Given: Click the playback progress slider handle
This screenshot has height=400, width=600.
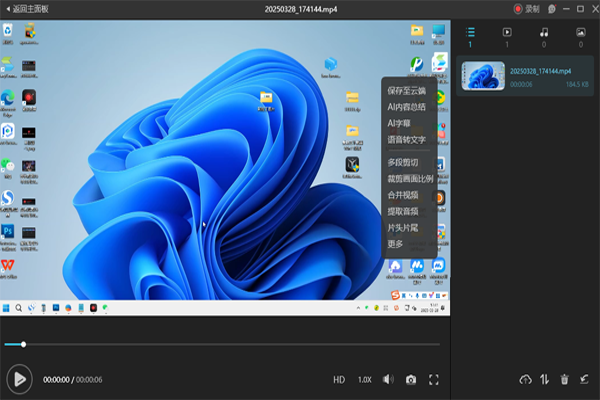Looking at the screenshot, I should pos(23,344).
